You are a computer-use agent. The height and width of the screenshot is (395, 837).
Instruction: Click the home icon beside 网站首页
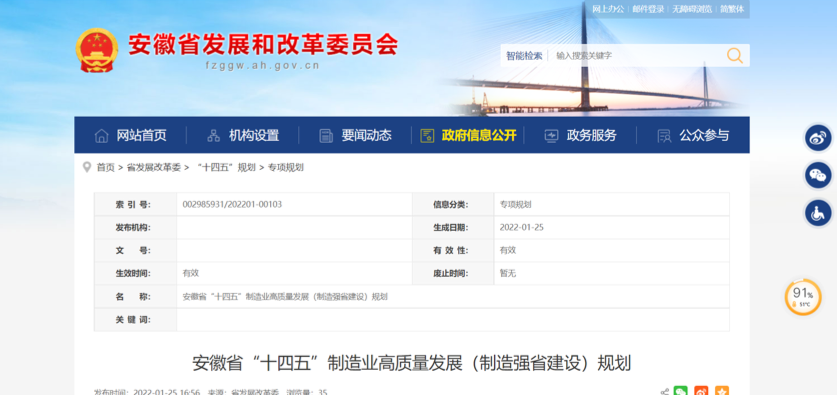[101, 136]
